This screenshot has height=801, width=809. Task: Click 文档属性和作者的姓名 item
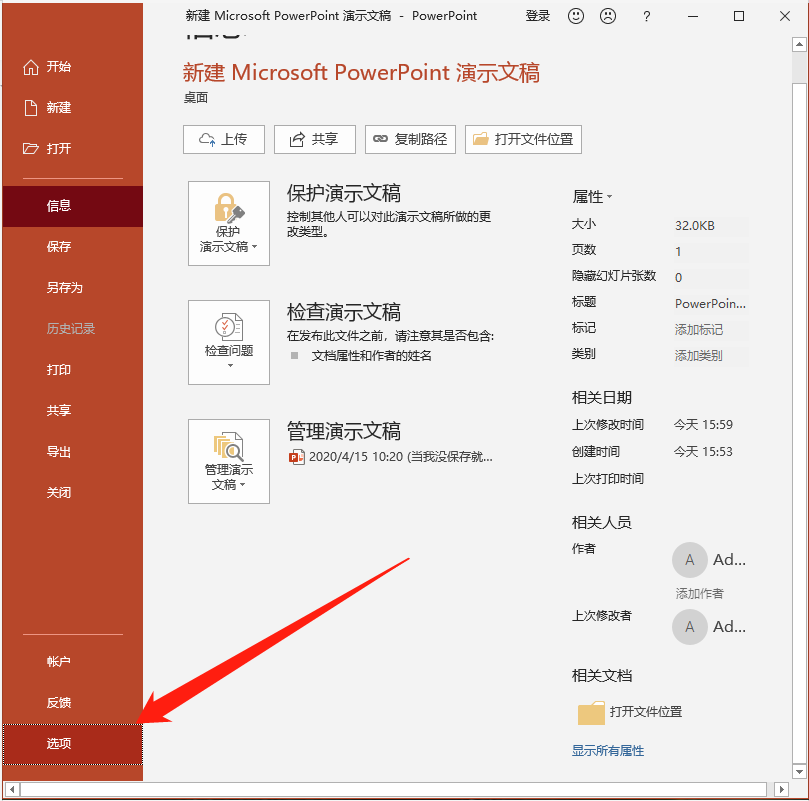coord(371,356)
